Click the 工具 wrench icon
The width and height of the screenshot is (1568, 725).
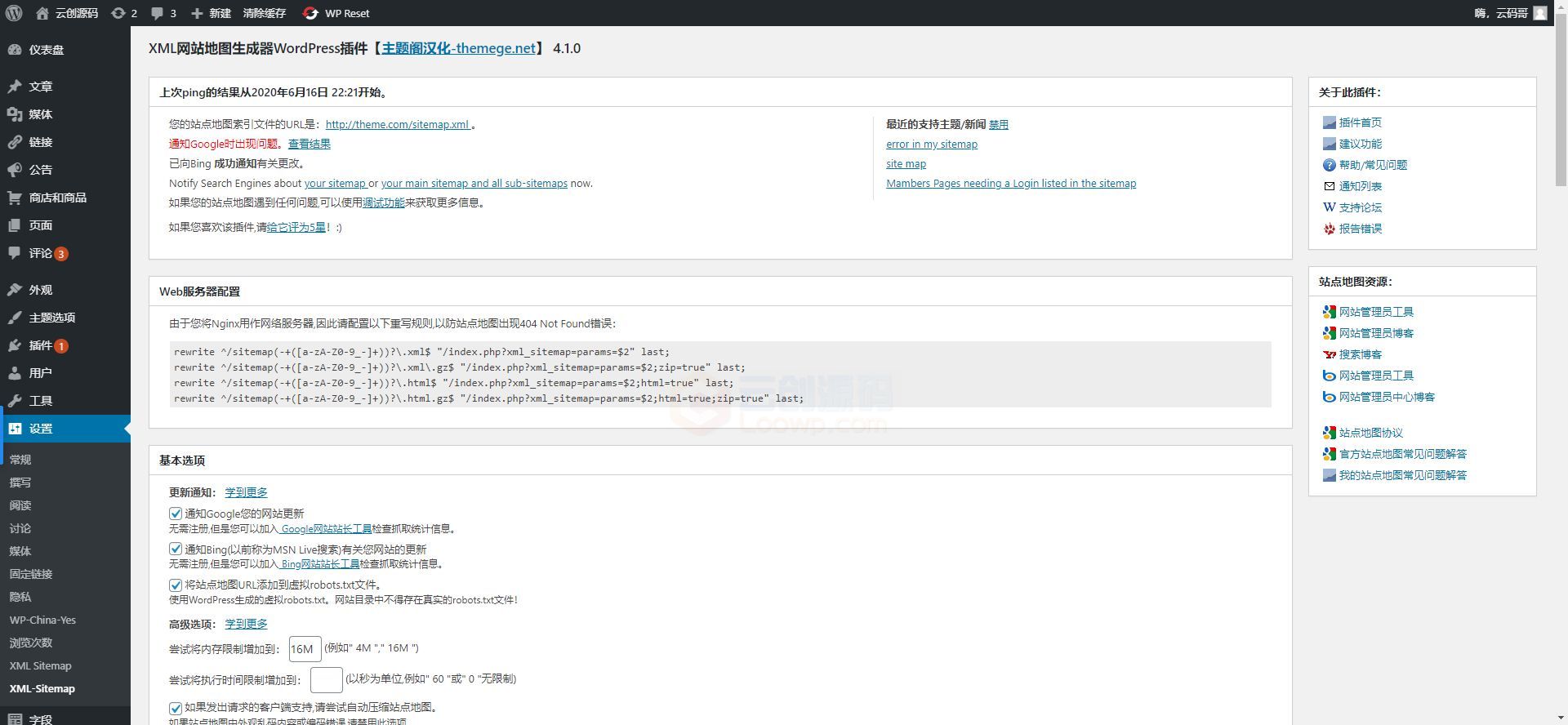tap(15, 401)
